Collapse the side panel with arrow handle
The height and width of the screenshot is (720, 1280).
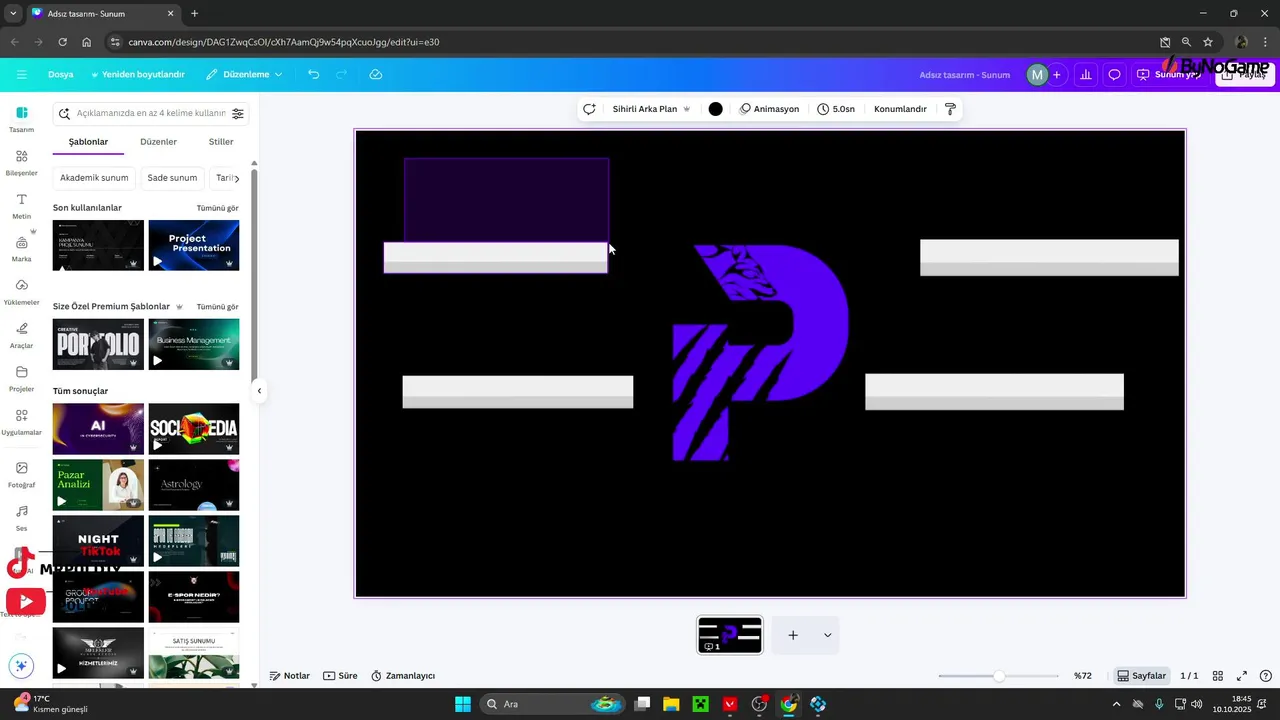coord(259,391)
